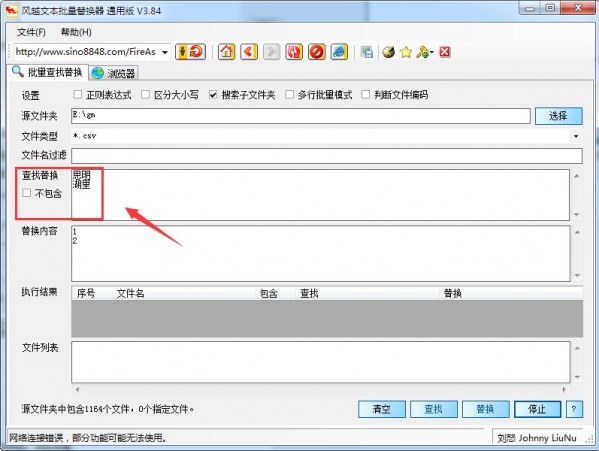599x451 pixels.
Task: Click the 序号 column header
Action: [92, 293]
